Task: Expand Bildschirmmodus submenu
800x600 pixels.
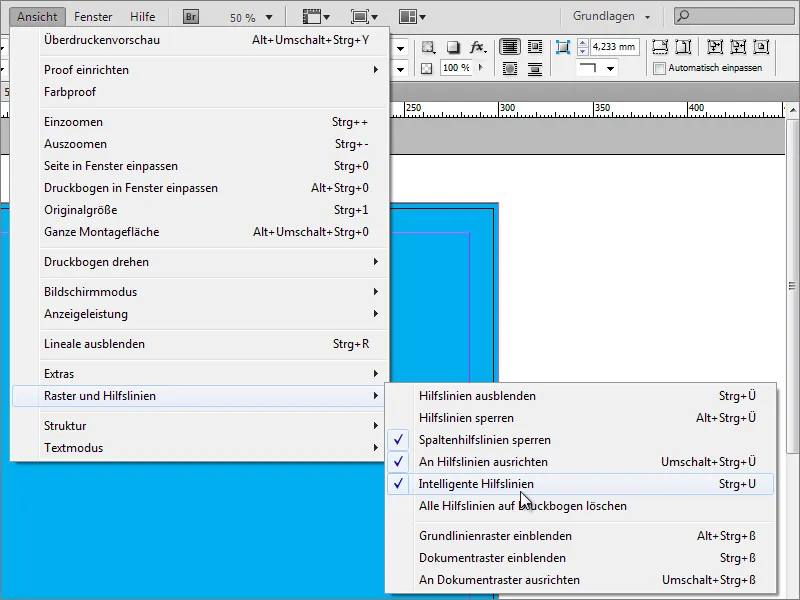Action: 199,292
